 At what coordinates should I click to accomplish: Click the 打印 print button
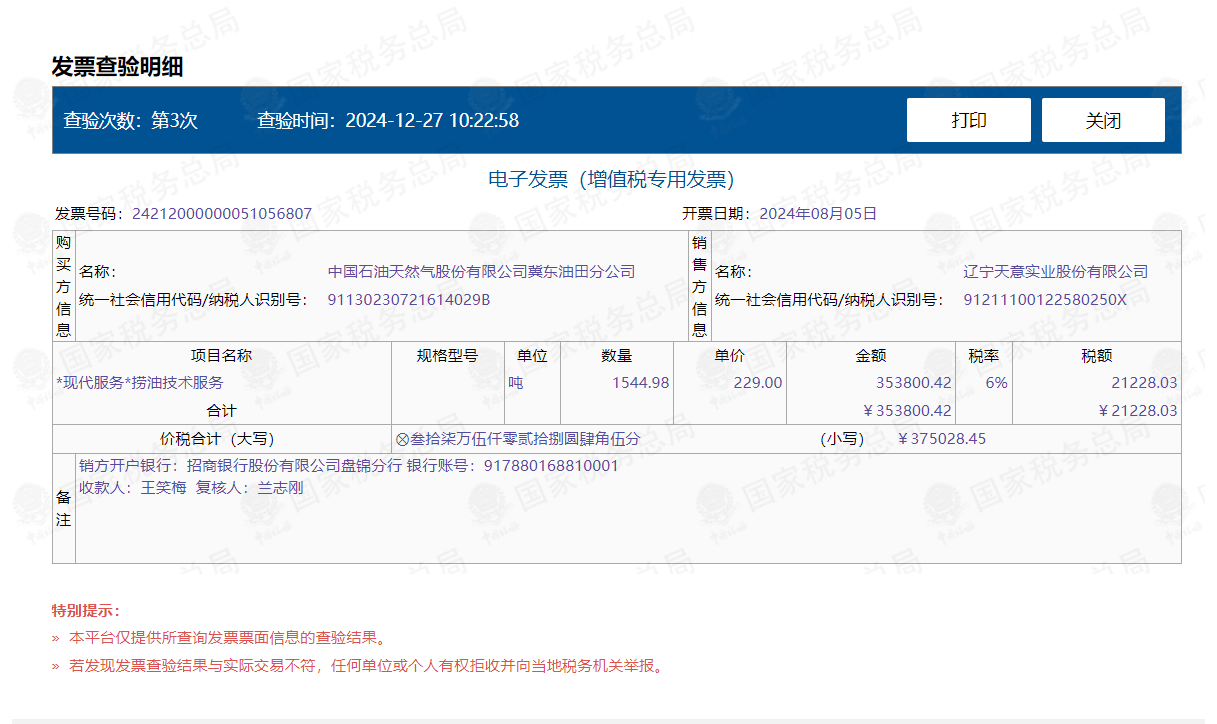click(x=968, y=120)
